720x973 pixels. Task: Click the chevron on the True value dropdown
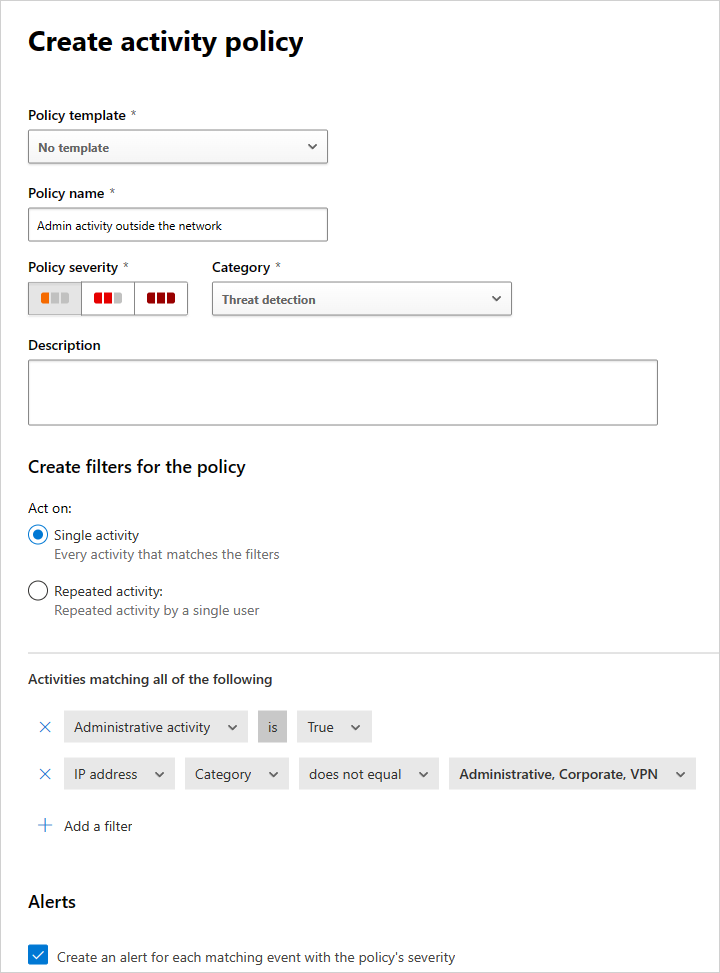click(x=355, y=727)
